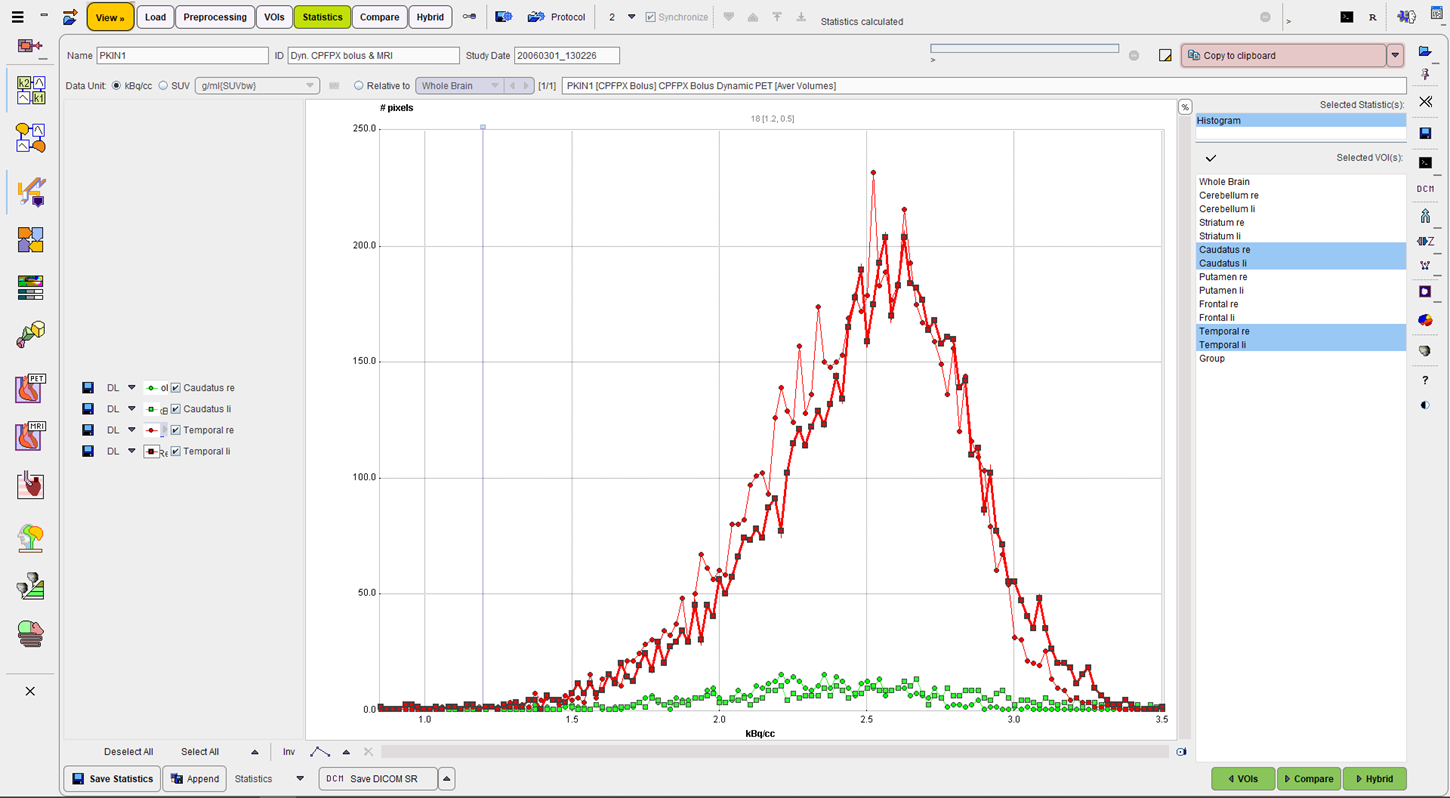The width and height of the screenshot is (1450, 798).
Task: Click the right-sidebar save disk icon
Action: [1425, 133]
